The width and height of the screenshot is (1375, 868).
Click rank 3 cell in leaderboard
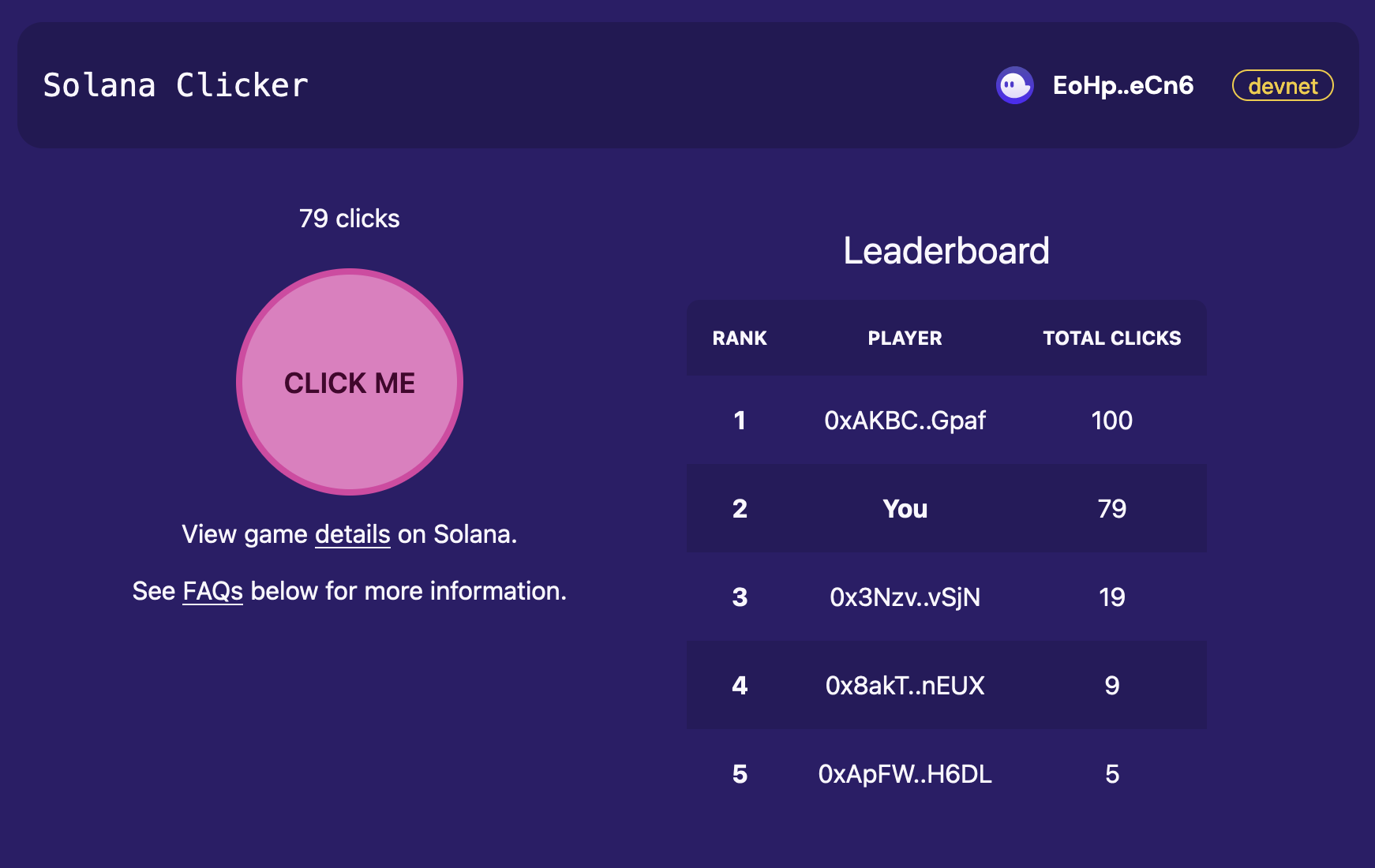(x=740, y=597)
